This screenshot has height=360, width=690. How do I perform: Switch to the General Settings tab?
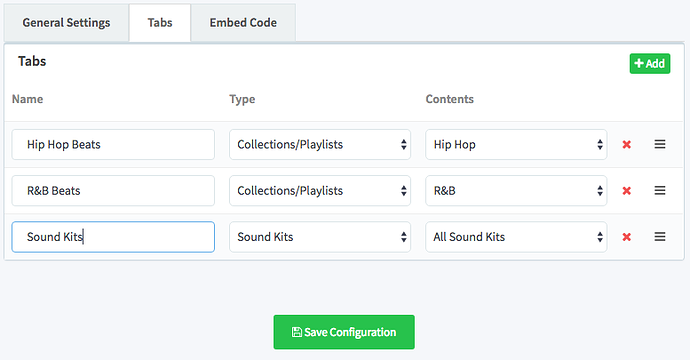point(66,23)
